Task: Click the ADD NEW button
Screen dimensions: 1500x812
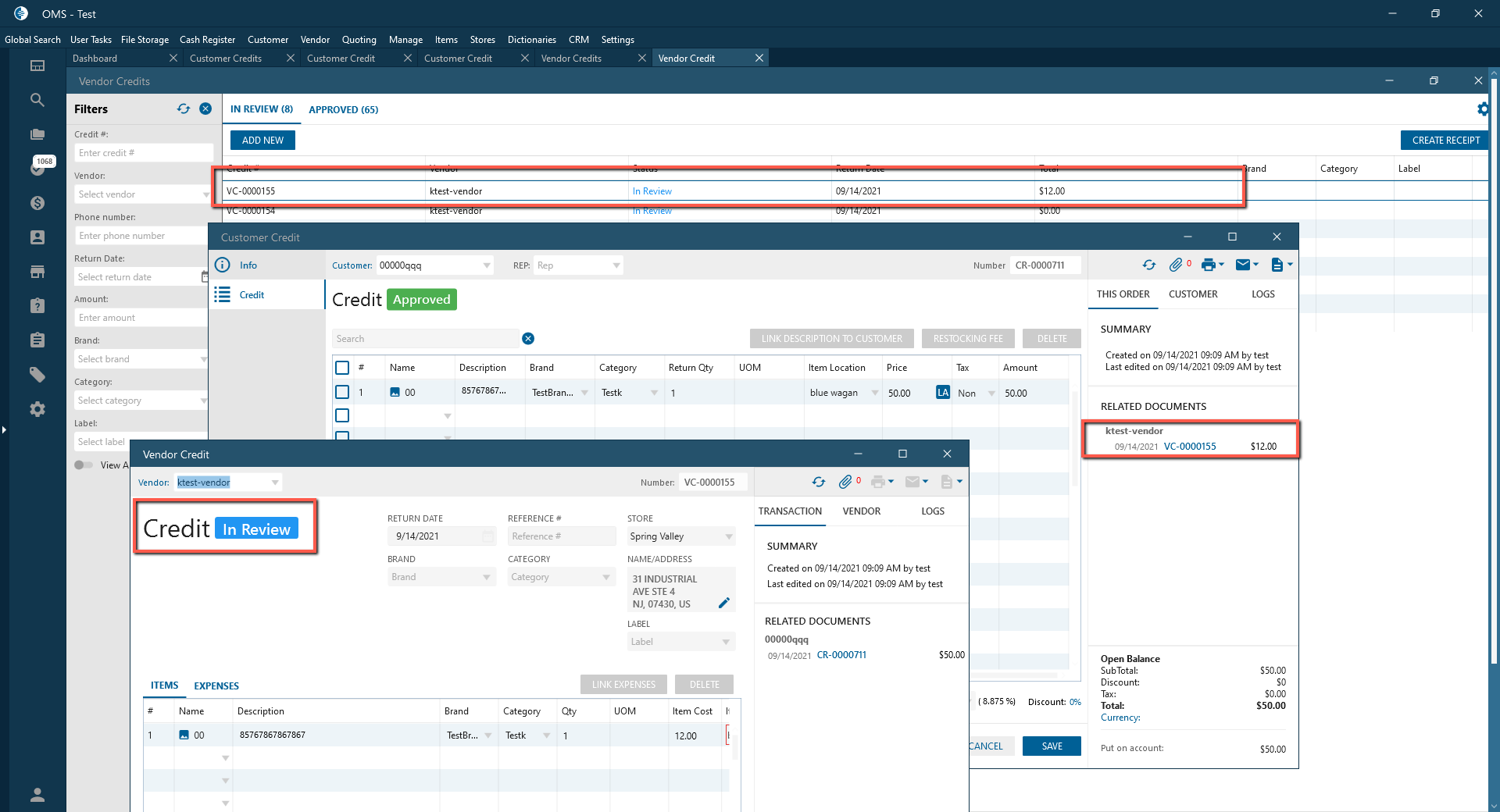Action: coord(262,141)
